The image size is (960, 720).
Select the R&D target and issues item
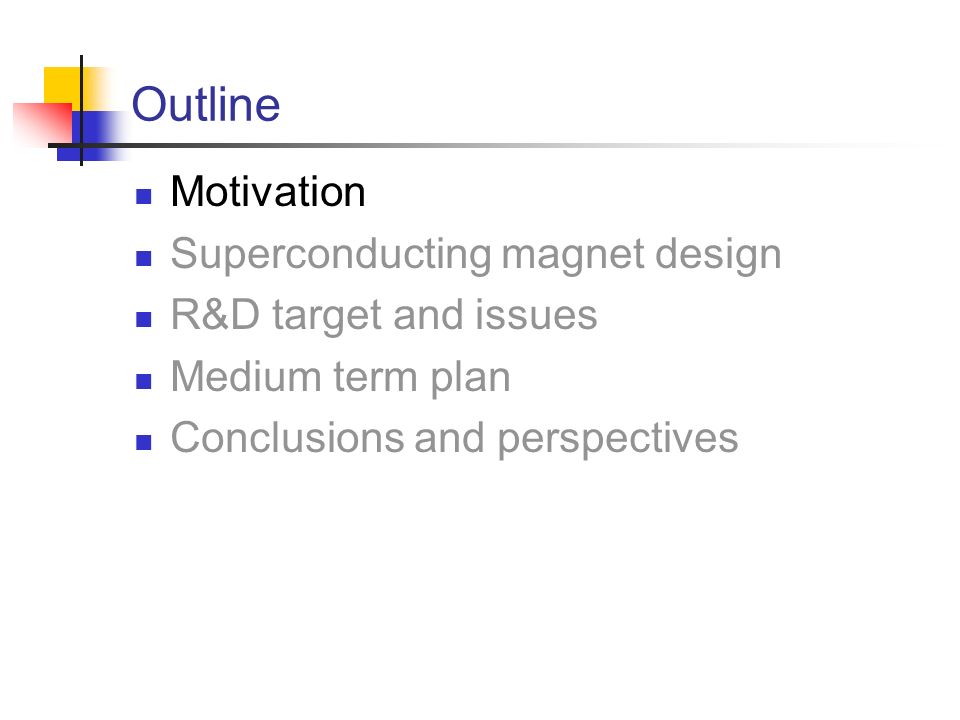(384, 315)
